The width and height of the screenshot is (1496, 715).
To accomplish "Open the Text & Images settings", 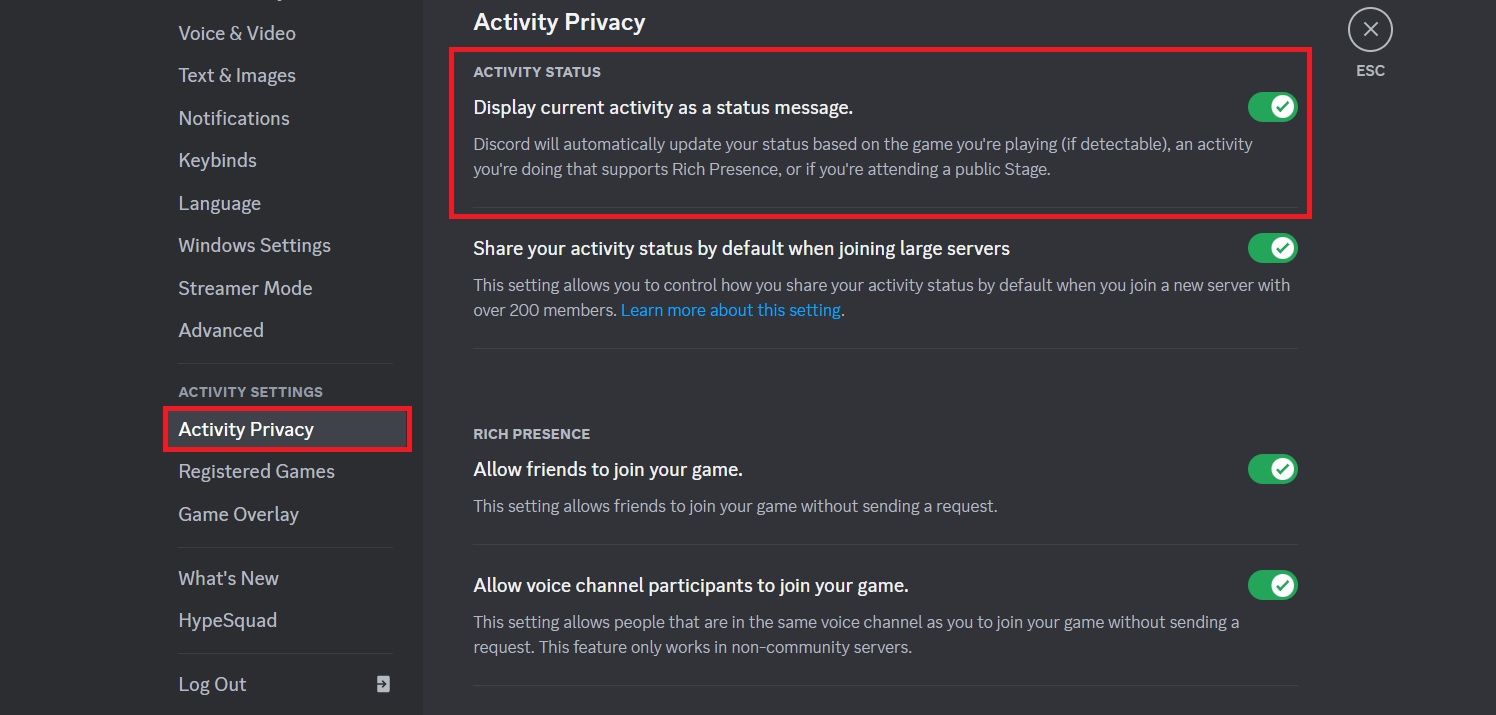I will point(236,75).
